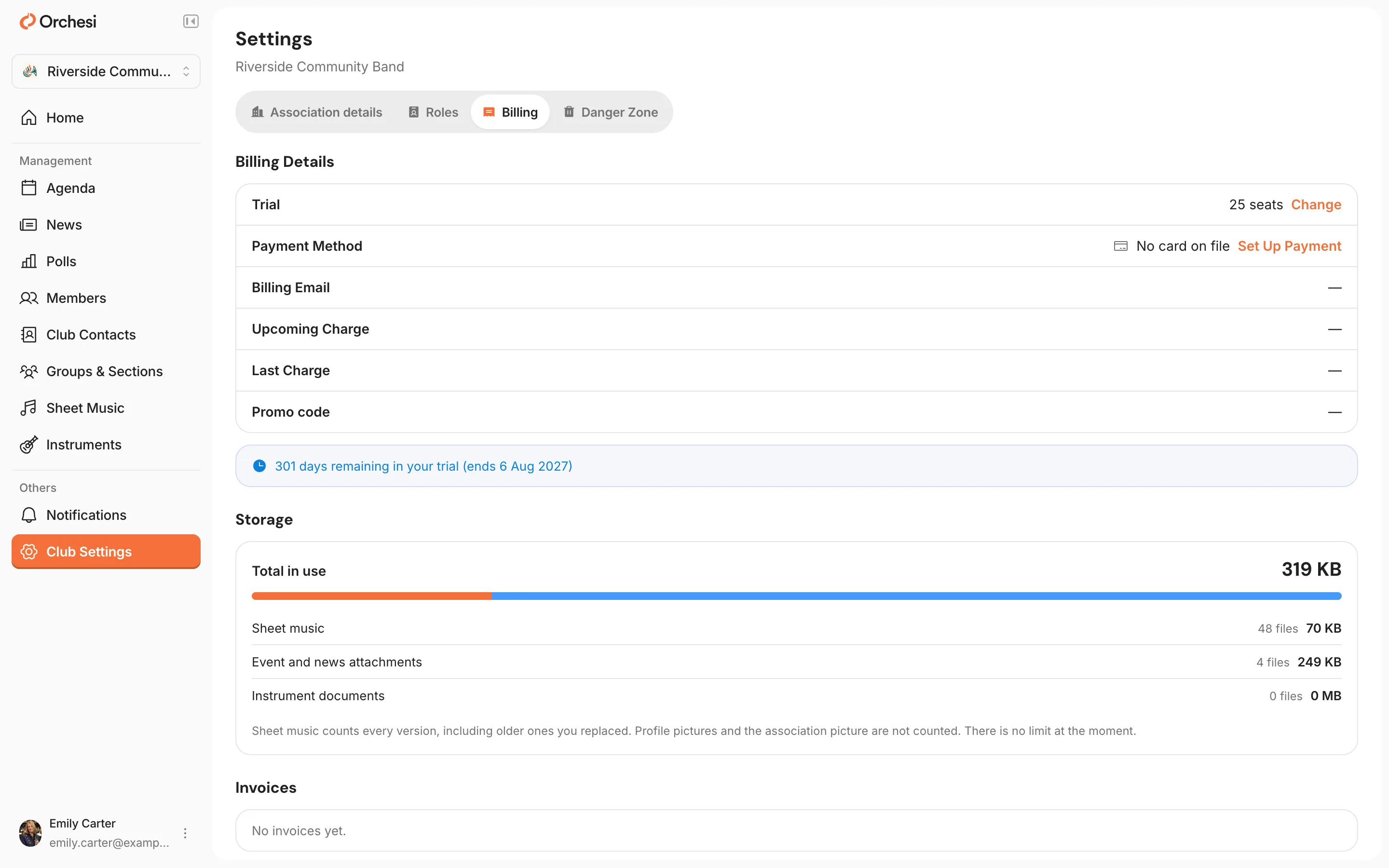1389x868 pixels.
Task: Click the Set Up Payment link
Action: [1289, 246]
